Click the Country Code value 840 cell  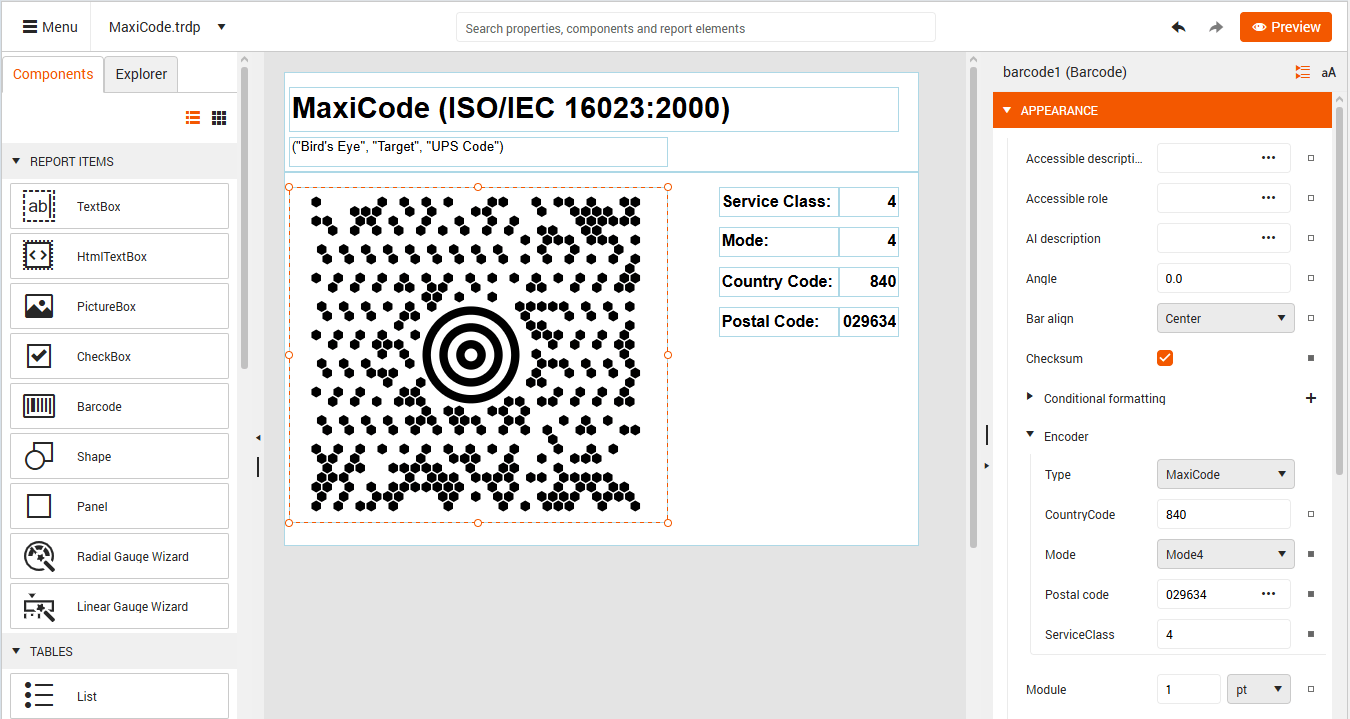pyautogui.click(x=868, y=281)
